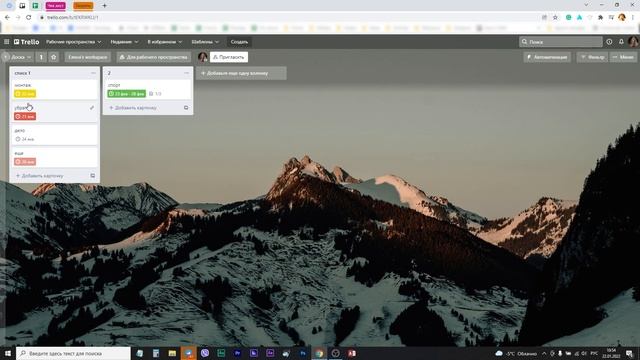
Task: Open the search tabs chevron in Chrome
Action: [587, 5]
